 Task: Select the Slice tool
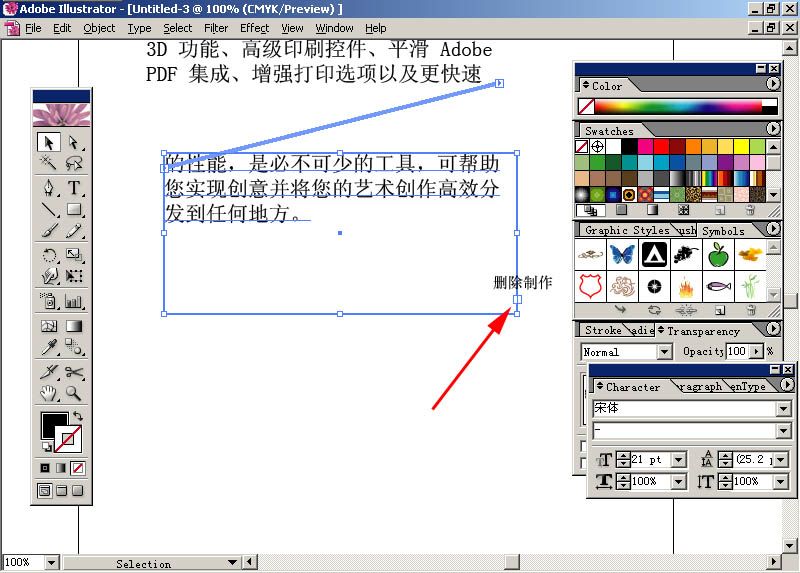pyautogui.click(x=49, y=372)
